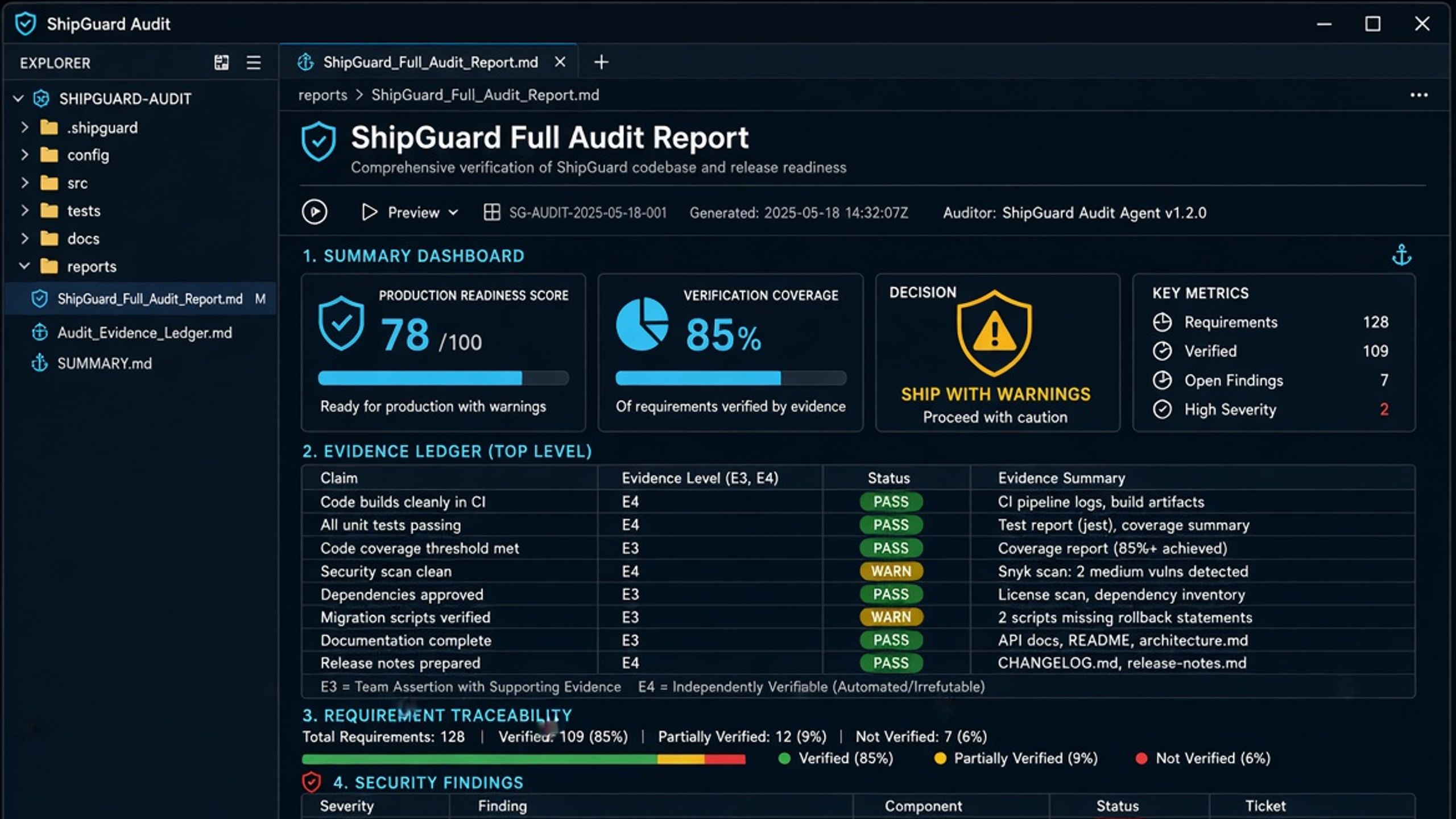Click the Evidence Summary column header
This screenshot has height=819, width=1456.
(1061, 478)
